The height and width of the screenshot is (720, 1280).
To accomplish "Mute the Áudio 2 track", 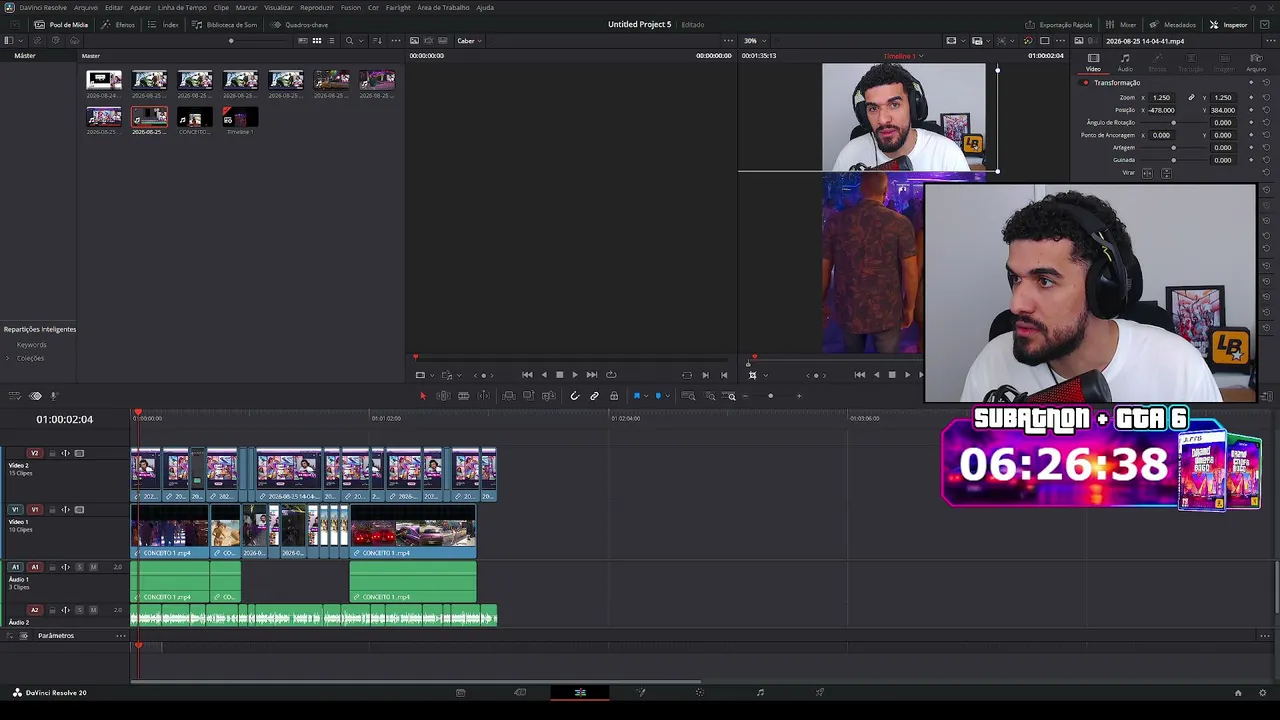I will click(x=93, y=610).
